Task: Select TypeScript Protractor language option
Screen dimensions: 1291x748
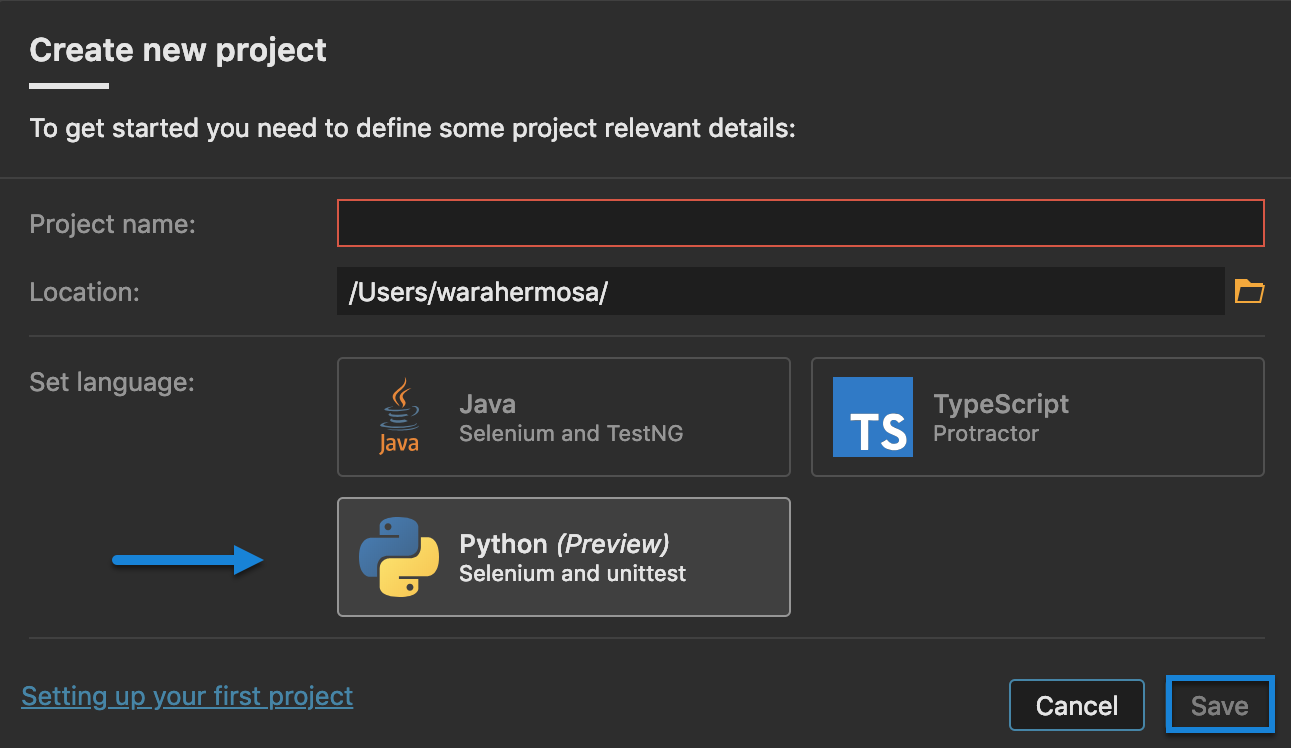Action: [1037, 417]
